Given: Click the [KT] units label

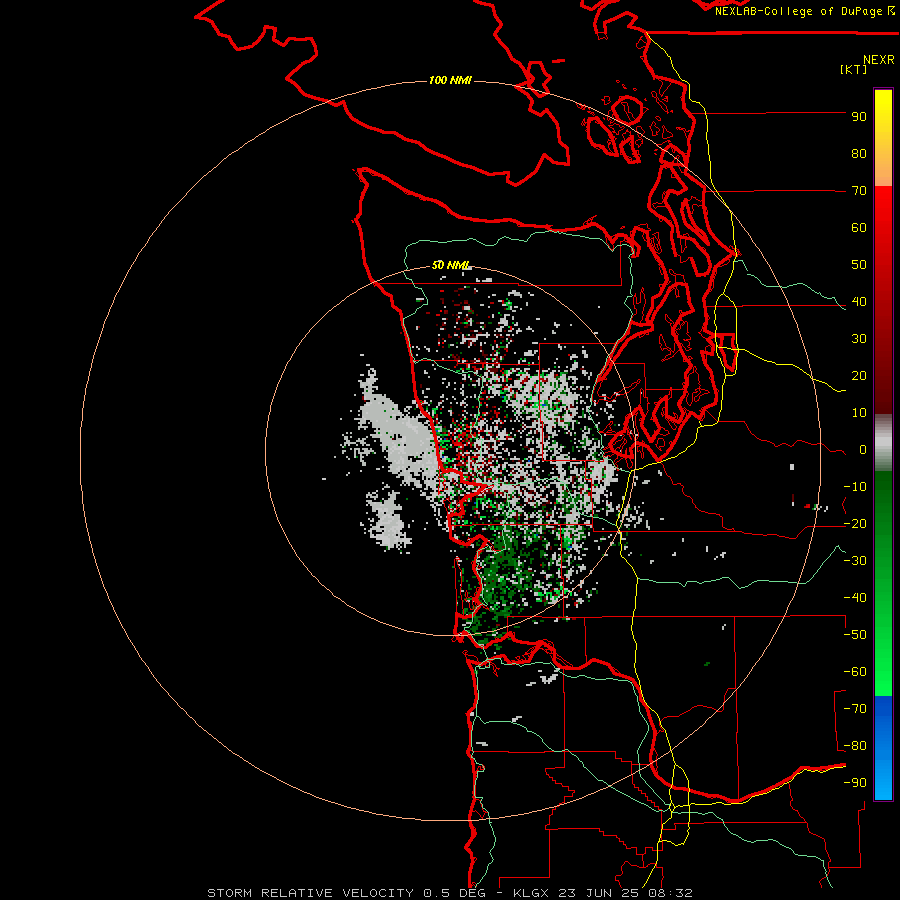Looking at the screenshot, I should coord(854,69).
